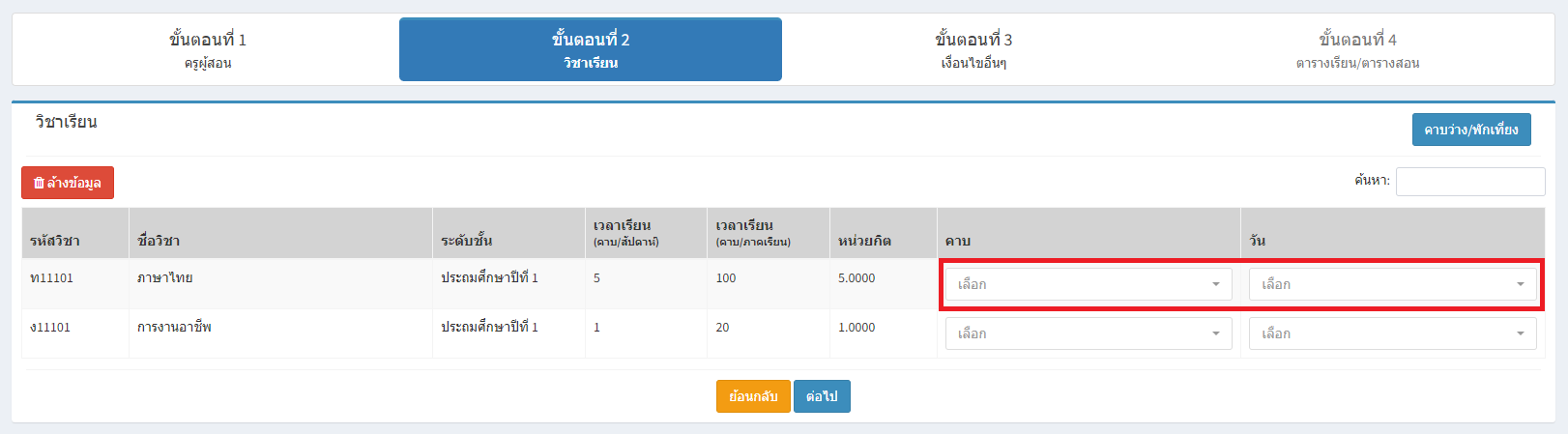Screen dimensions: 1568x434
Task: Click credit value 1.0000
Action: [857, 328]
